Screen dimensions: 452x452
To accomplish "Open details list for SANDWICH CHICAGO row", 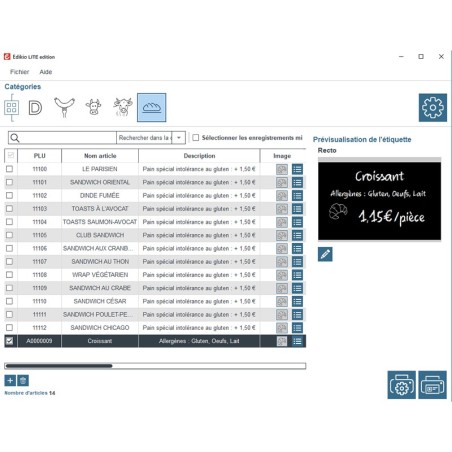I will tap(297, 328).
